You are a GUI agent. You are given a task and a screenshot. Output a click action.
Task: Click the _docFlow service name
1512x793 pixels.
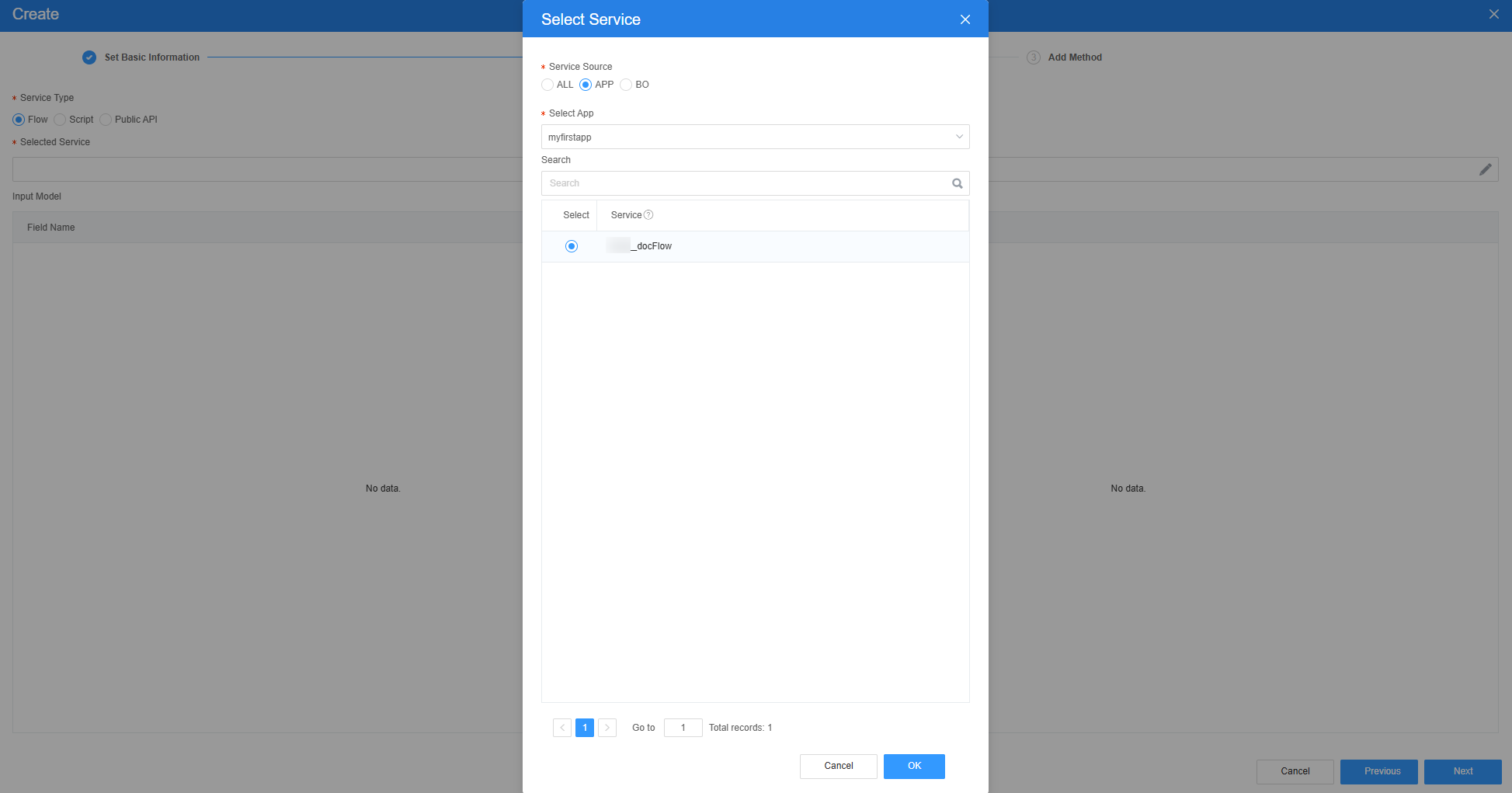point(639,246)
